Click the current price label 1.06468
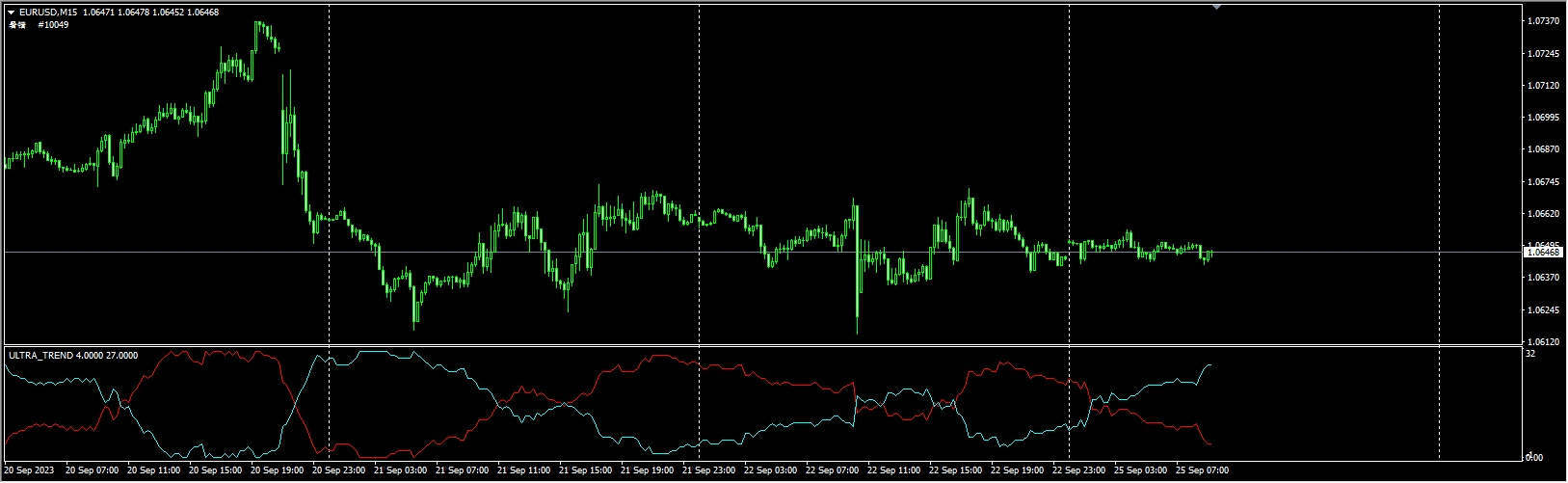The width and height of the screenshot is (1568, 483). (1544, 253)
